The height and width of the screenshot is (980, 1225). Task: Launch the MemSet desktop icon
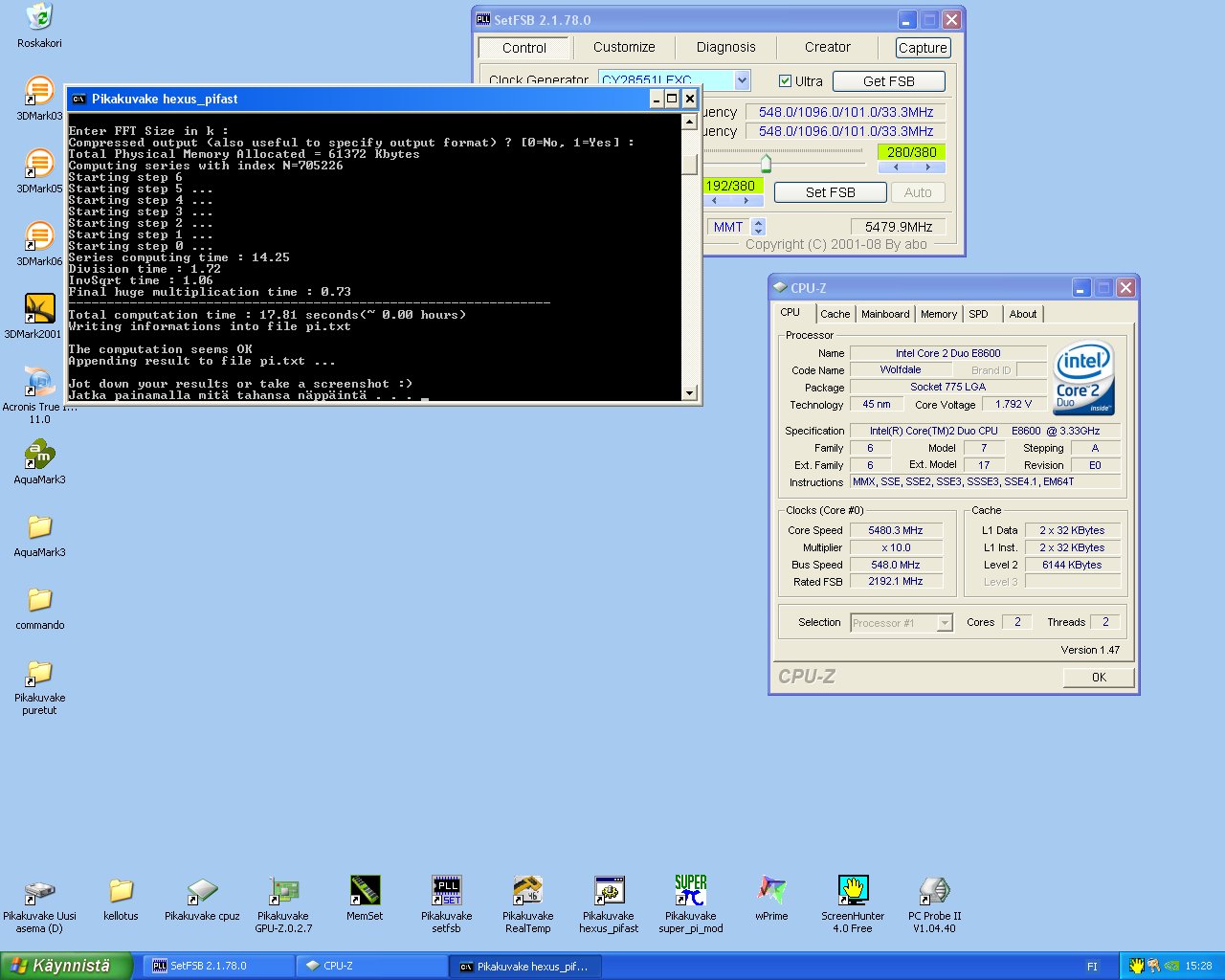pyautogui.click(x=365, y=900)
